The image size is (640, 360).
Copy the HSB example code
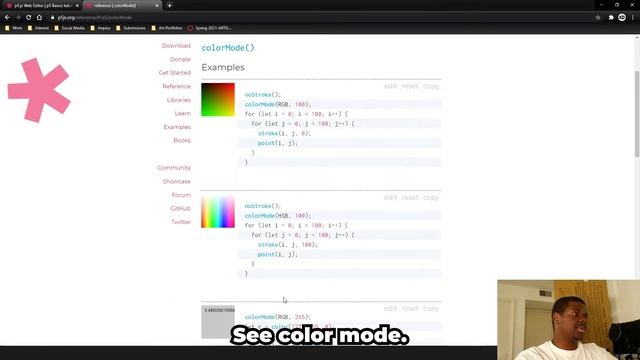point(431,198)
